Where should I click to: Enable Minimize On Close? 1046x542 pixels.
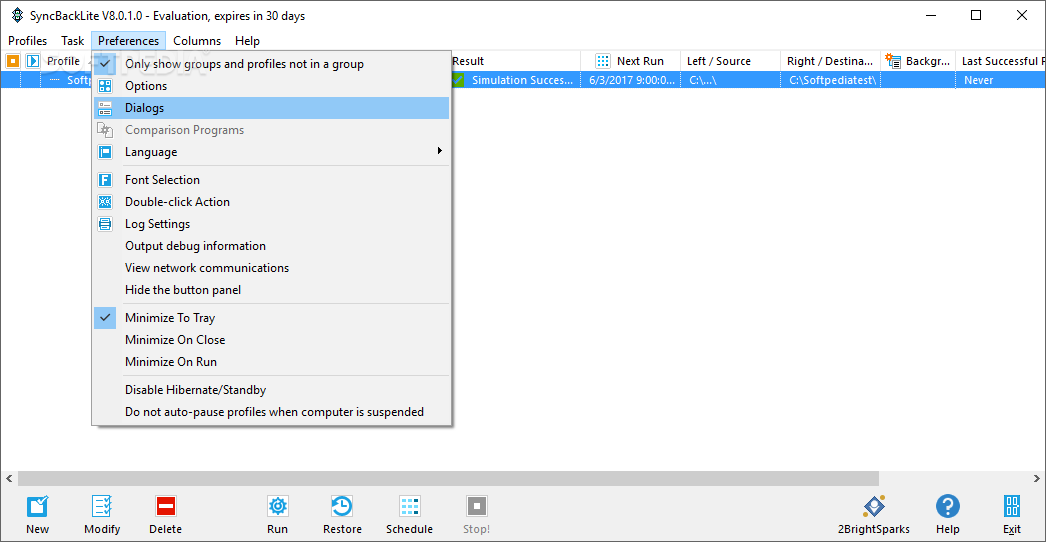(271, 340)
